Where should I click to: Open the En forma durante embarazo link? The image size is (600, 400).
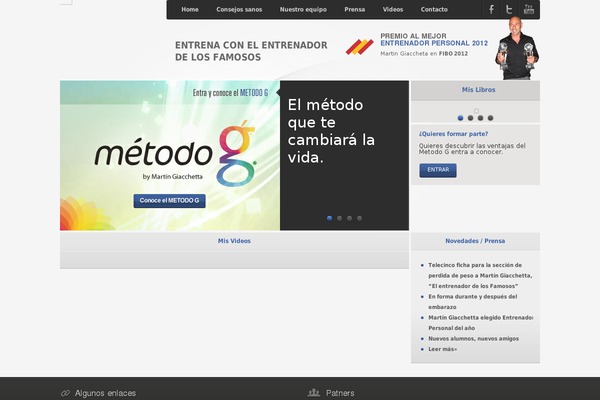point(473,302)
